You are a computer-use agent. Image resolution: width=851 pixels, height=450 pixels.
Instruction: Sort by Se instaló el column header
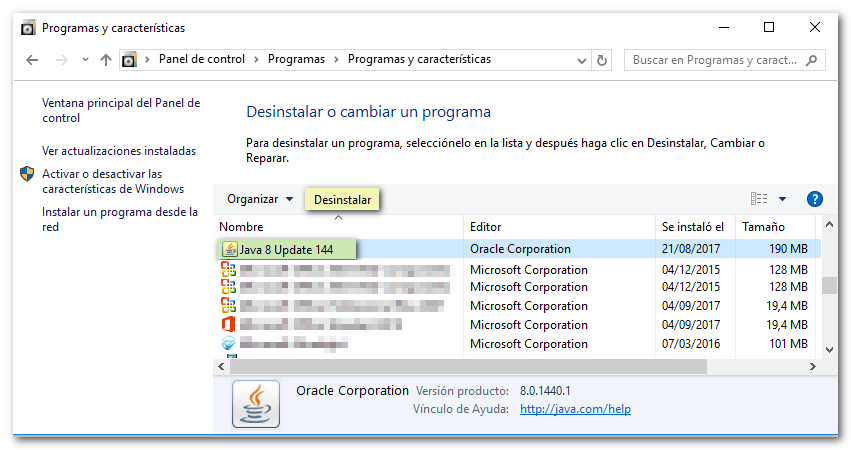click(x=695, y=227)
